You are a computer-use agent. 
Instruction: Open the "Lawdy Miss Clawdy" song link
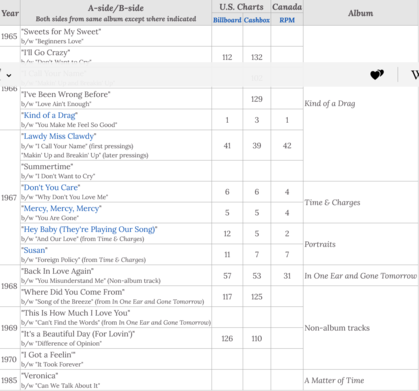click(59, 136)
